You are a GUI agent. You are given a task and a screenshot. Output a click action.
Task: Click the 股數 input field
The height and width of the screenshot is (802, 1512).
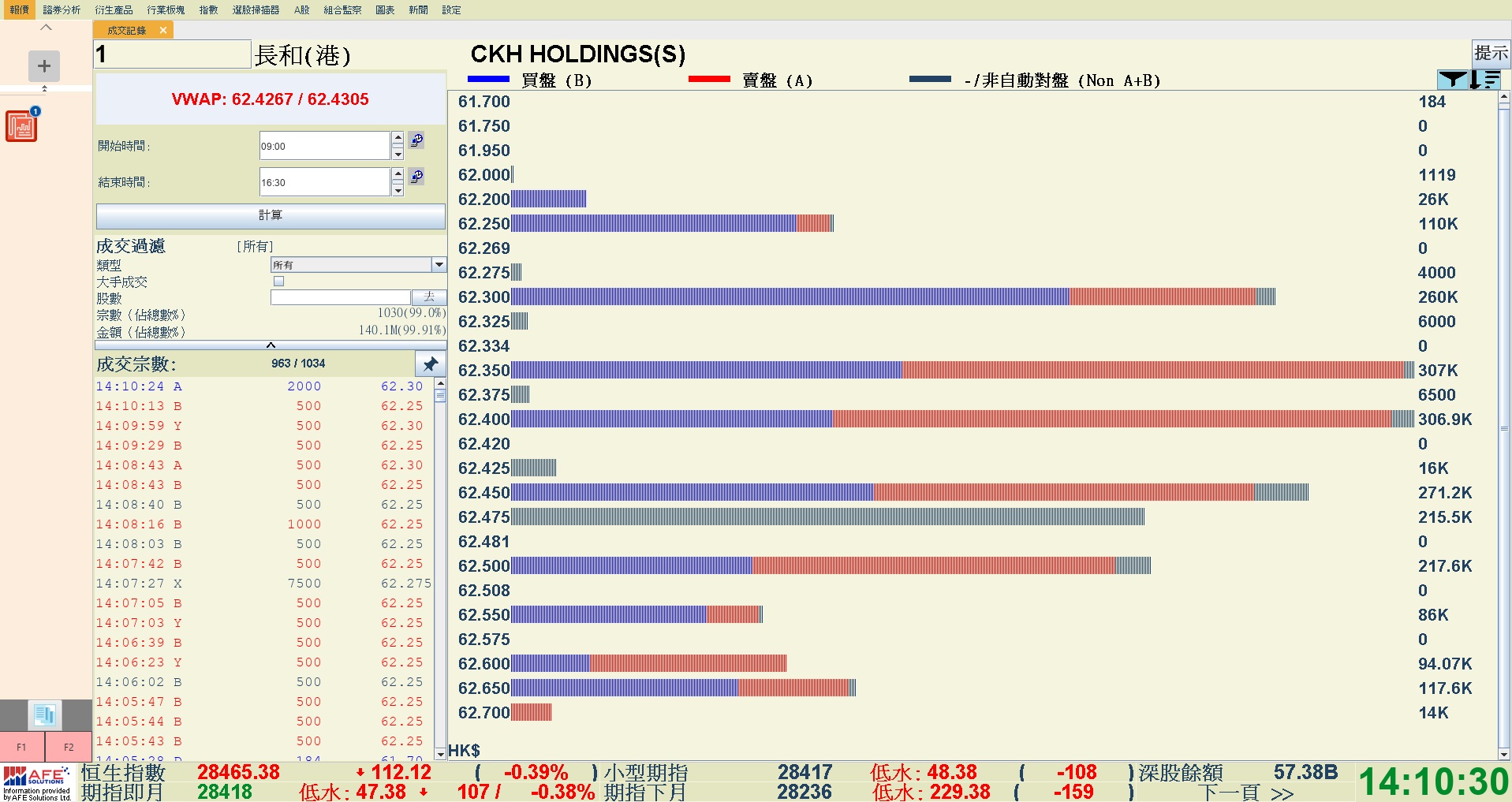(340, 297)
